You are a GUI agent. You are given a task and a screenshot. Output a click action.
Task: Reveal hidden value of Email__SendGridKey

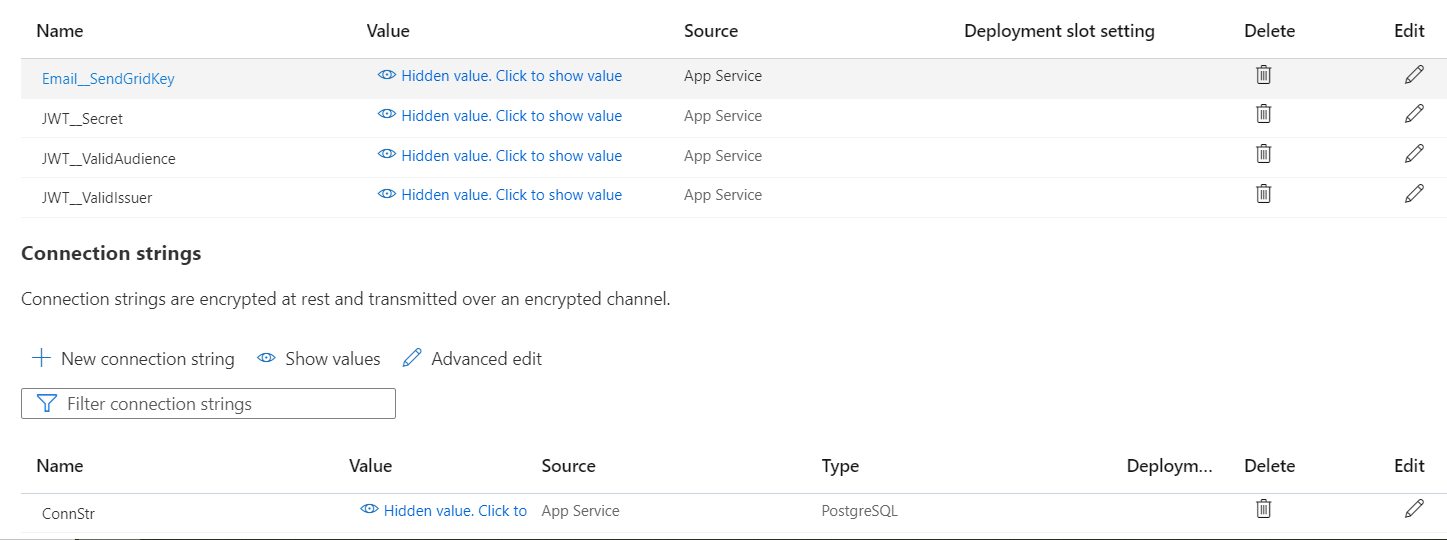click(x=500, y=76)
